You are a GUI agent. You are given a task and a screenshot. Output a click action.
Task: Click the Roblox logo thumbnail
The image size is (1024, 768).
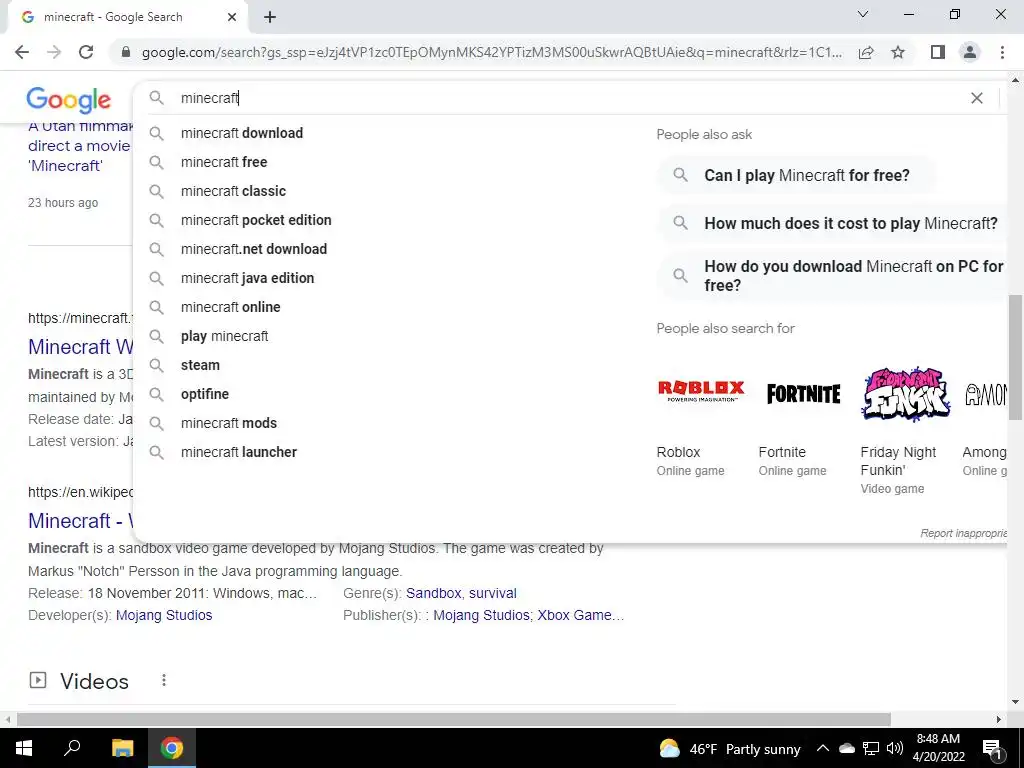pos(701,392)
